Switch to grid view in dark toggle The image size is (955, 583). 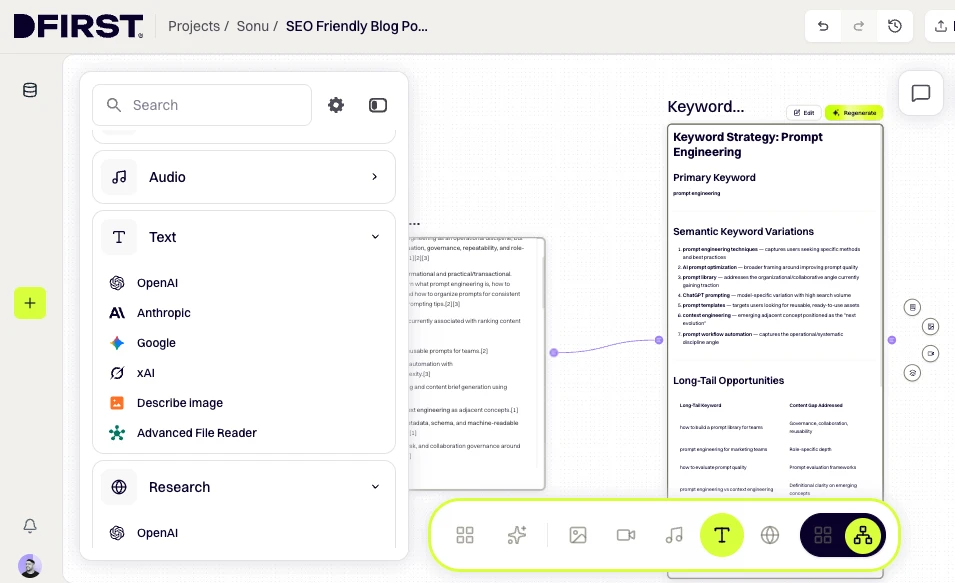tap(823, 535)
